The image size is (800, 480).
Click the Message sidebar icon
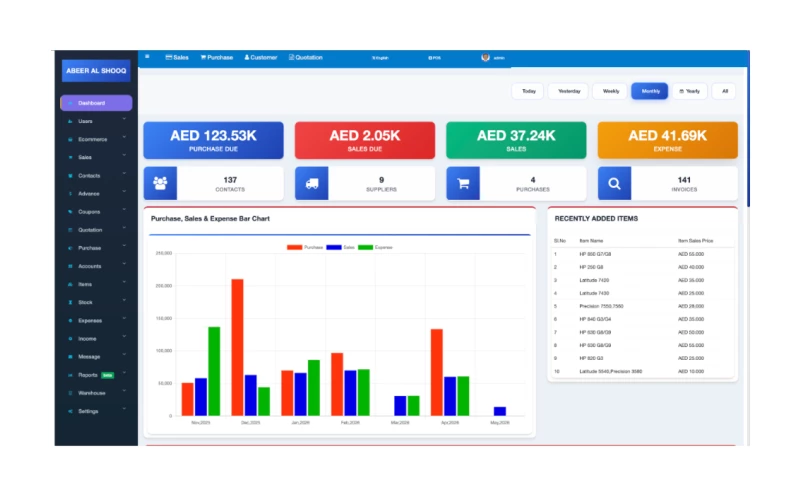coord(70,357)
